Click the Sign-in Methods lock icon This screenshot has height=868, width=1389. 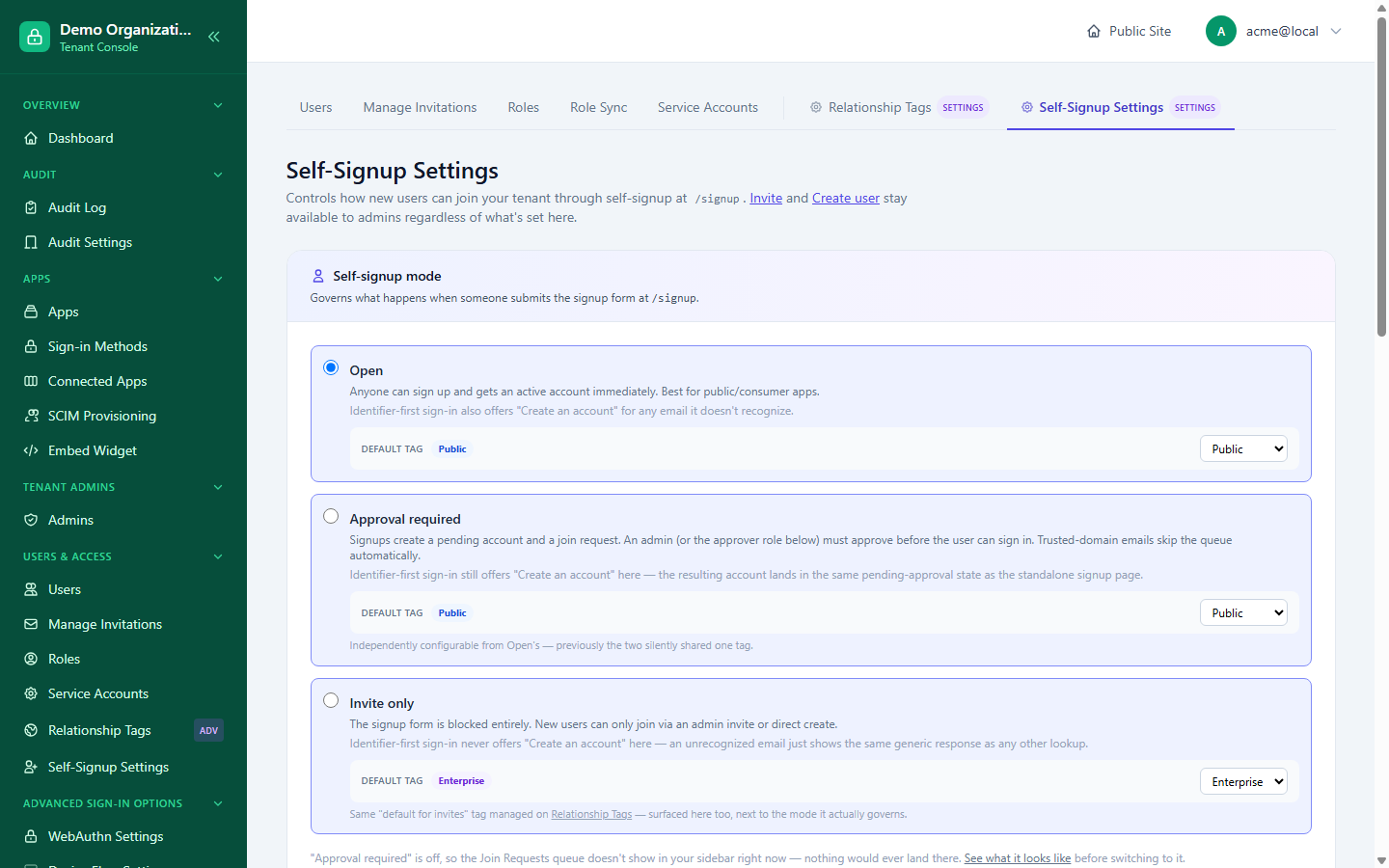(31, 346)
